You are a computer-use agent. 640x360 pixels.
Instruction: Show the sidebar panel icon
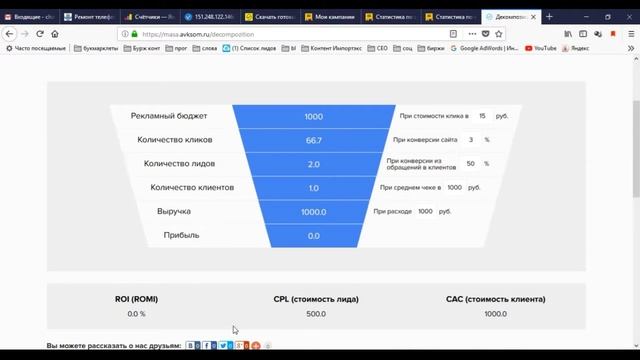click(583, 34)
